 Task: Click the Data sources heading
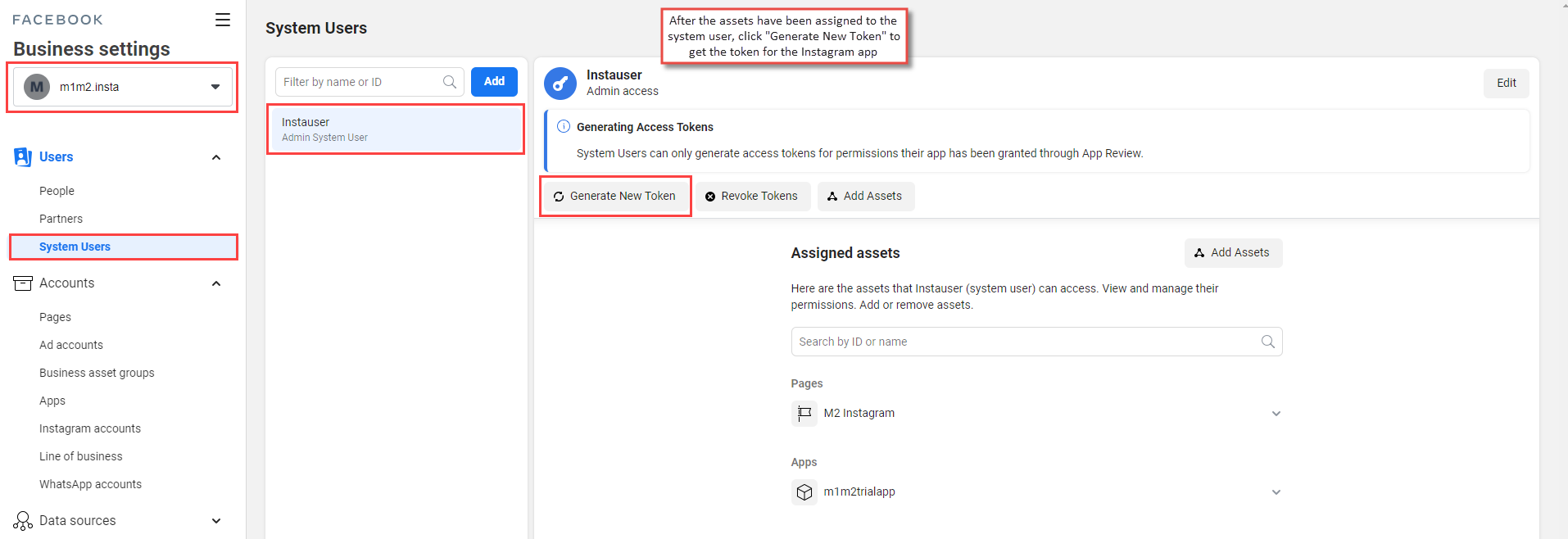pos(77,521)
